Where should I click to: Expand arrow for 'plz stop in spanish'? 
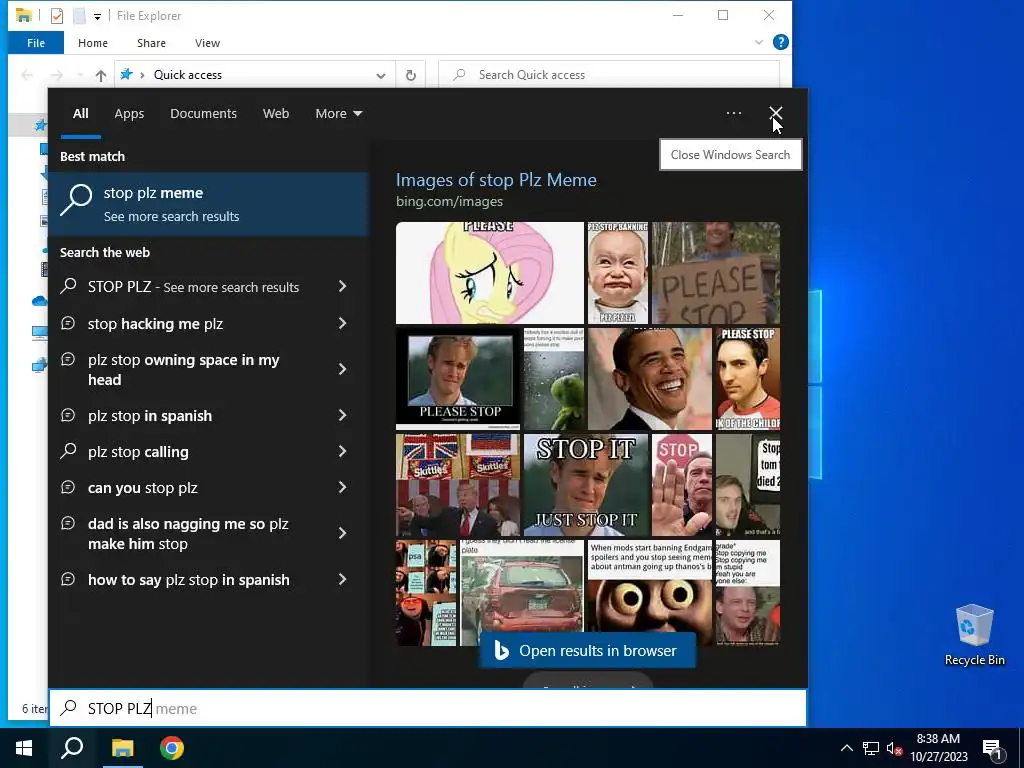pyautogui.click(x=342, y=415)
